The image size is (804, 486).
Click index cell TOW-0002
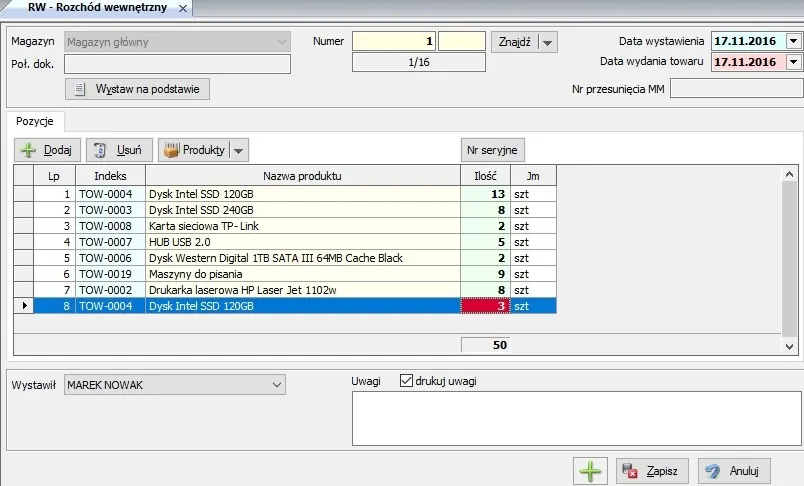point(110,290)
